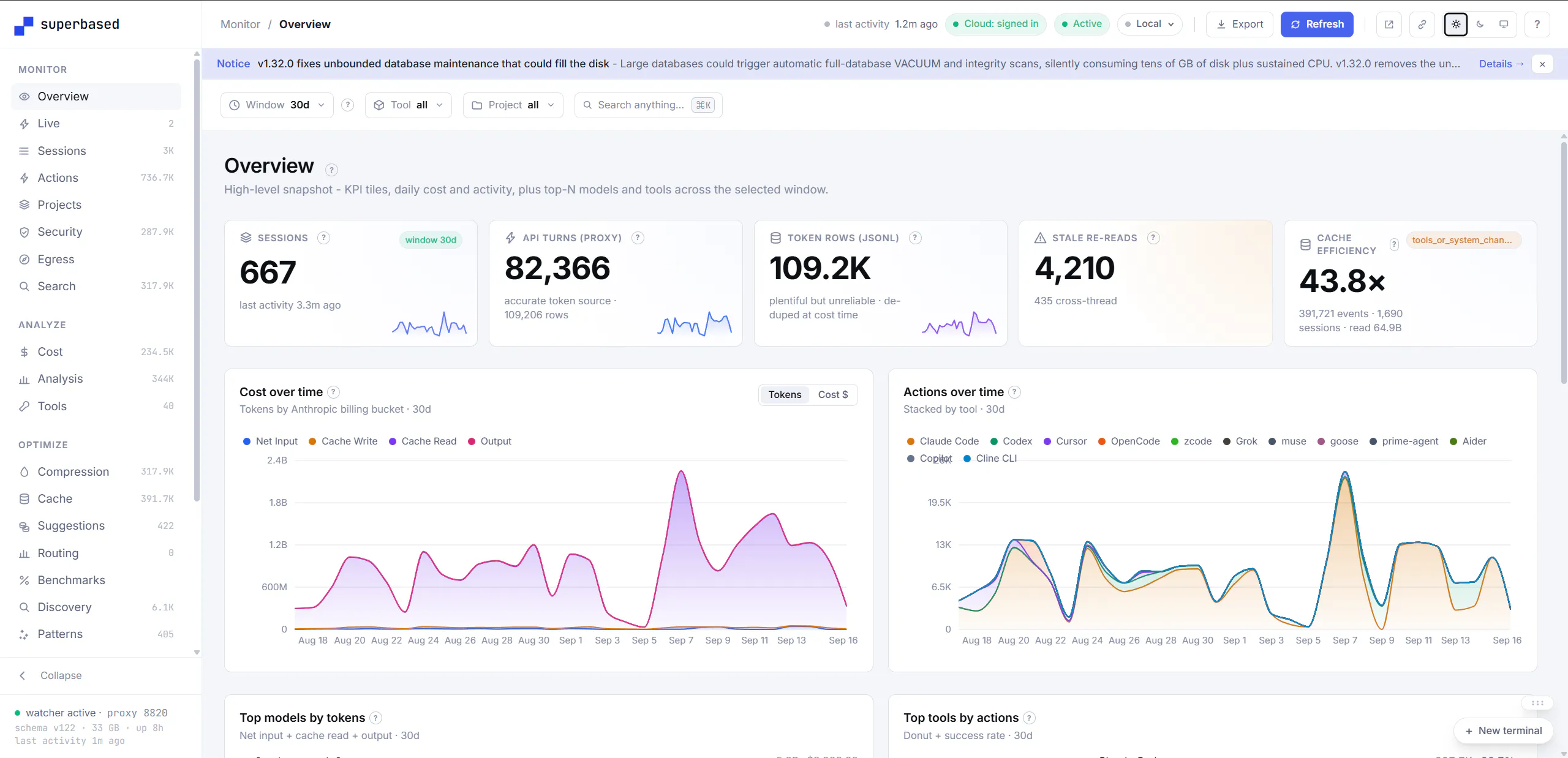The width and height of the screenshot is (1568, 758).
Task: Click the superbased logo icon
Action: pyautogui.click(x=24, y=25)
